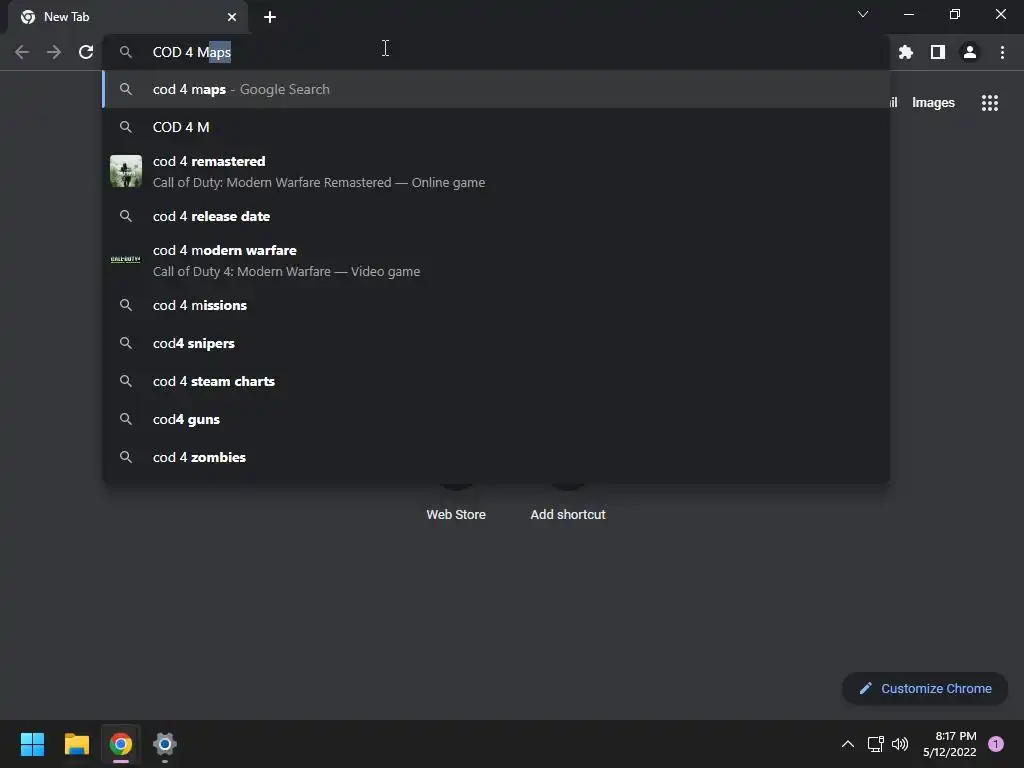Choose suggestion cod 4 maps Google Search
Screen dimensions: 1024x768
click(x=496, y=89)
